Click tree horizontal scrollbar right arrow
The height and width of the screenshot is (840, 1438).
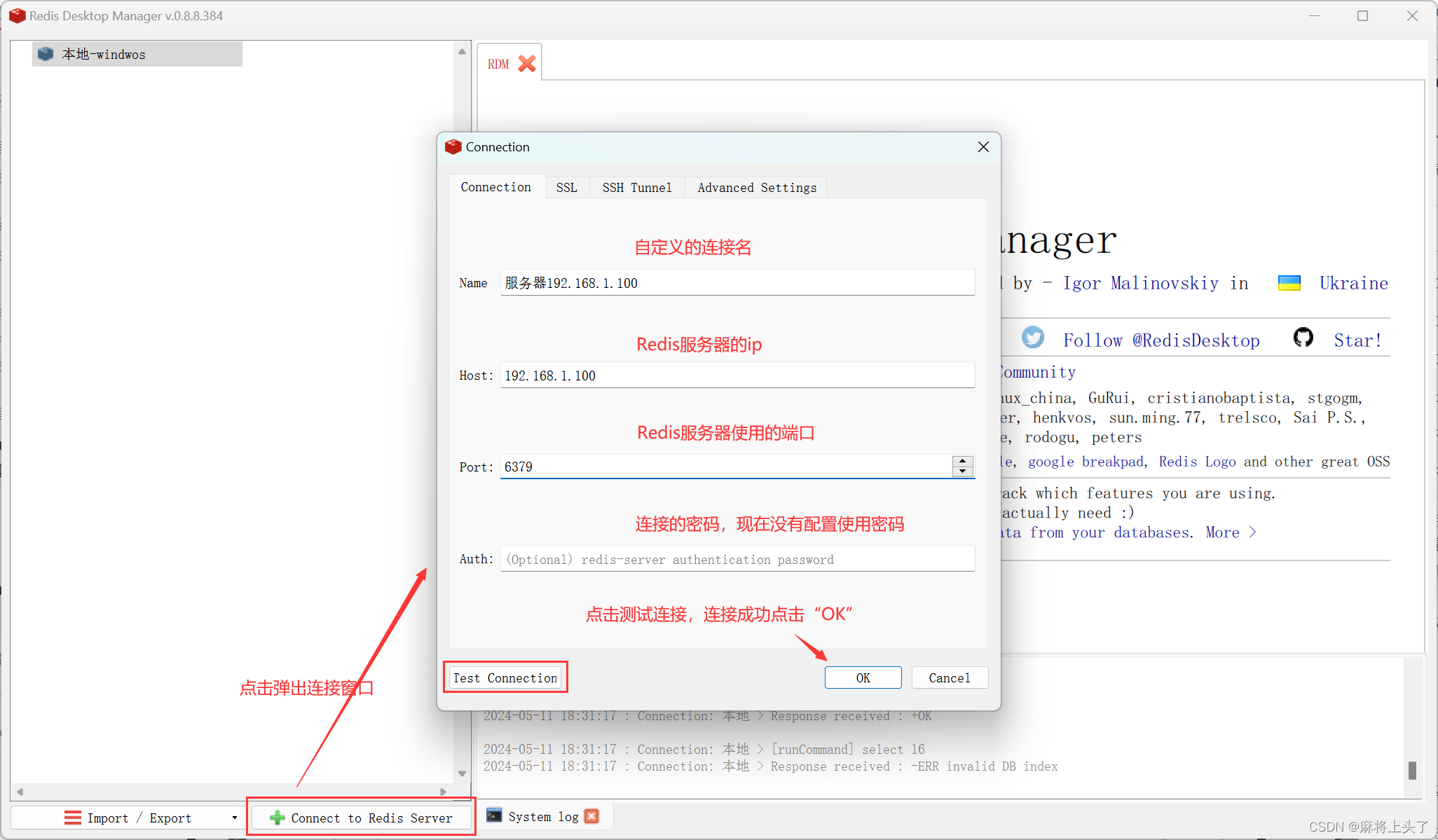(443, 792)
